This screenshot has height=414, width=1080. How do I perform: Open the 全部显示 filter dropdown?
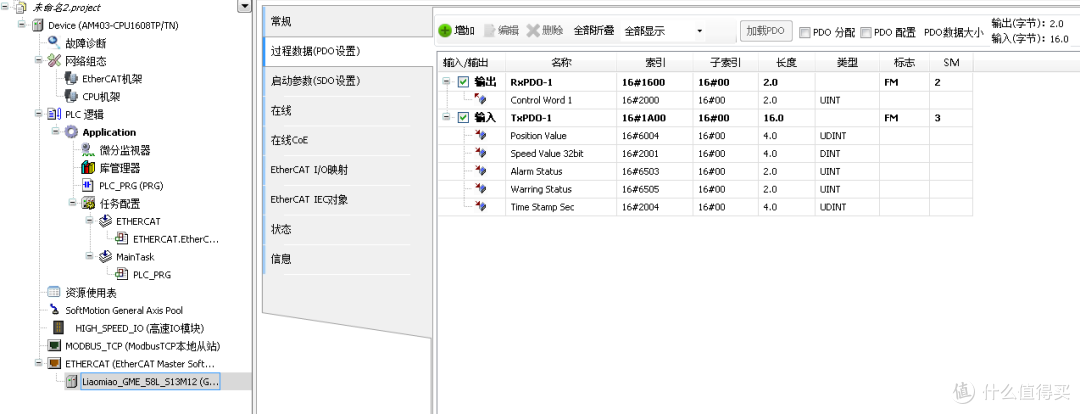coord(700,31)
